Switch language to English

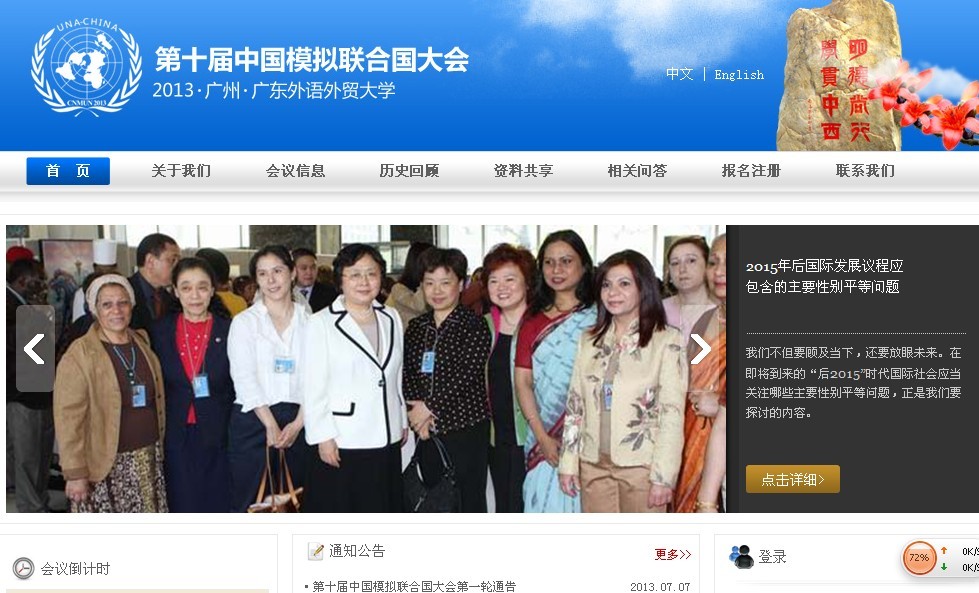pyautogui.click(x=739, y=75)
